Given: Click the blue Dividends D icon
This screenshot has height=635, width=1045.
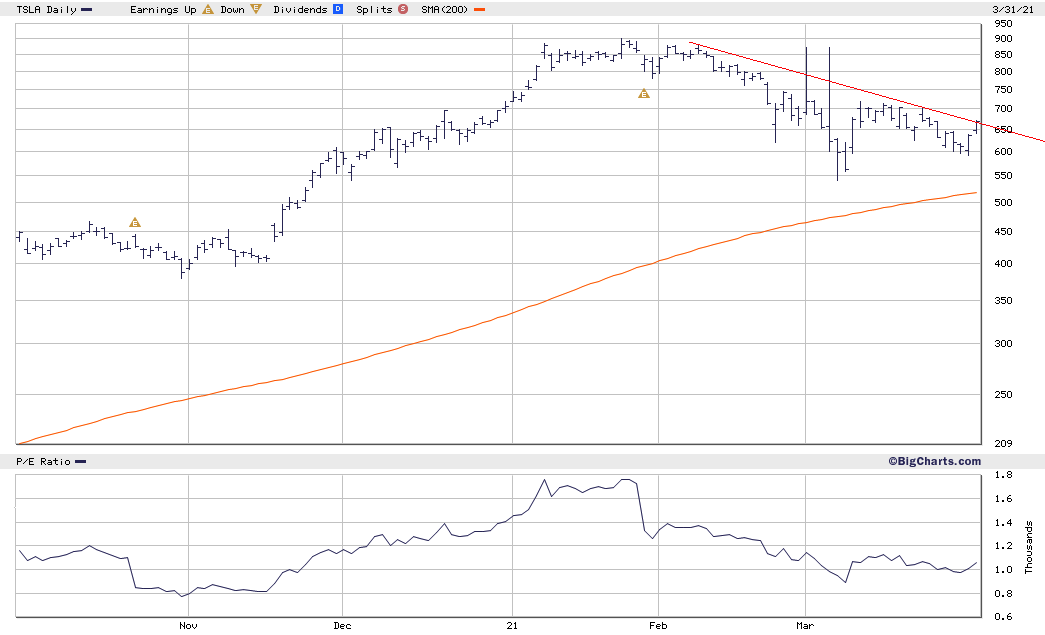Looking at the screenshot, I should click(338, 9).
